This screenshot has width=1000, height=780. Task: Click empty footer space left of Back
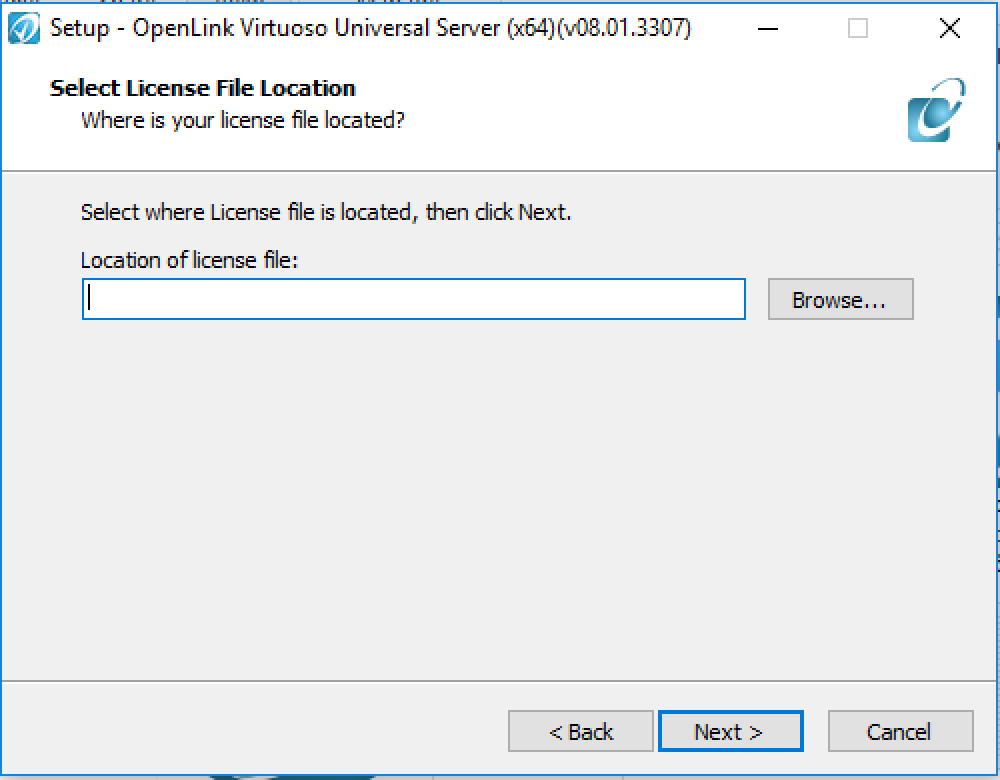click(x=255, y=732)
